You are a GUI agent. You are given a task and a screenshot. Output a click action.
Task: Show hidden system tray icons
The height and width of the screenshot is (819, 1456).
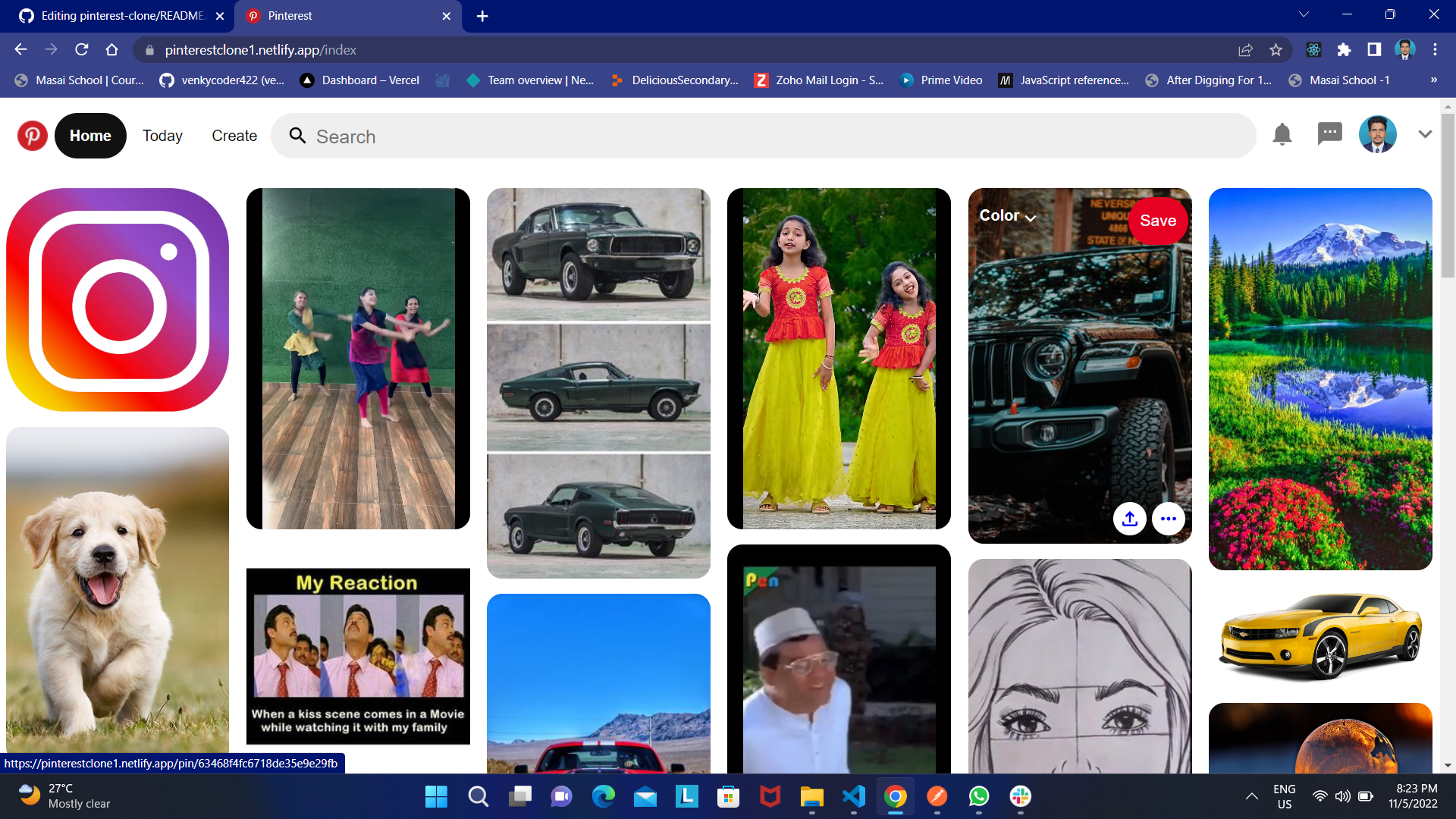point(1252,796)
